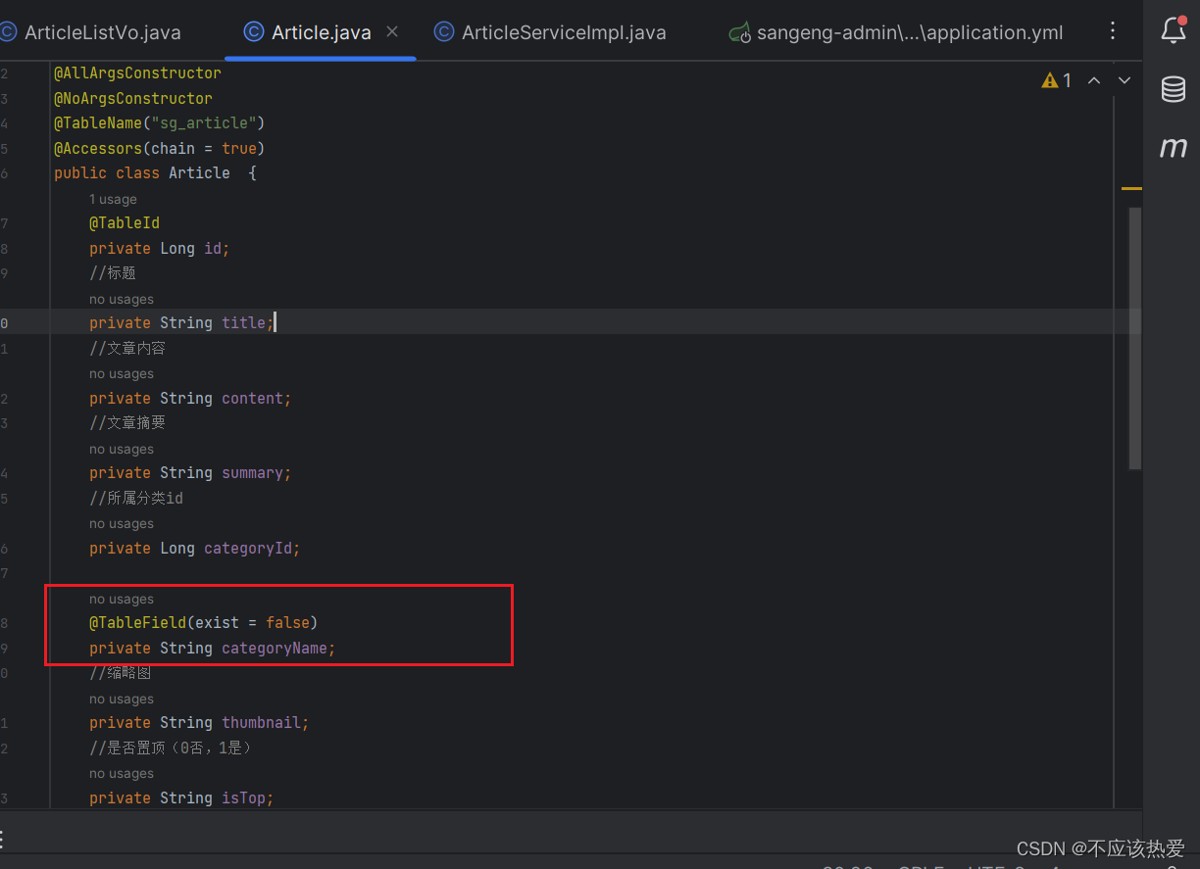The image size is (1200, 869).
Task: Click the @AllArgsConstructor annotation
Action: click(x=138, y=73)
